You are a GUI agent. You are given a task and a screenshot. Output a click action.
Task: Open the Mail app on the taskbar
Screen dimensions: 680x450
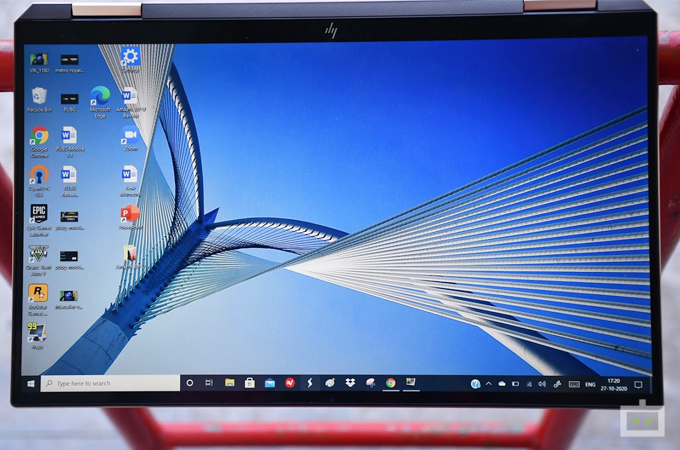[270, 383]
